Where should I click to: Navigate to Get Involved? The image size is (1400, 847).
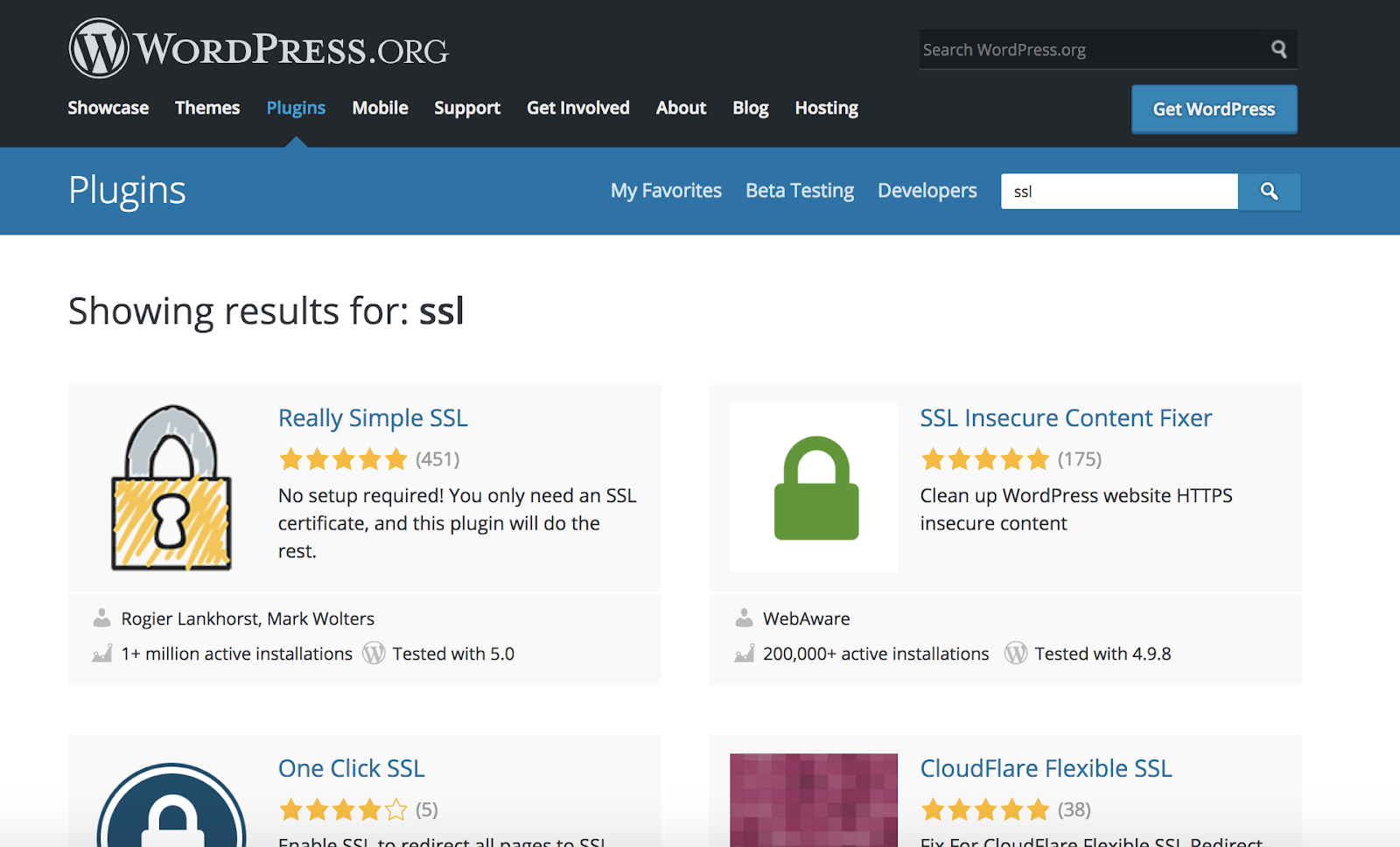[x=578, y=108]
